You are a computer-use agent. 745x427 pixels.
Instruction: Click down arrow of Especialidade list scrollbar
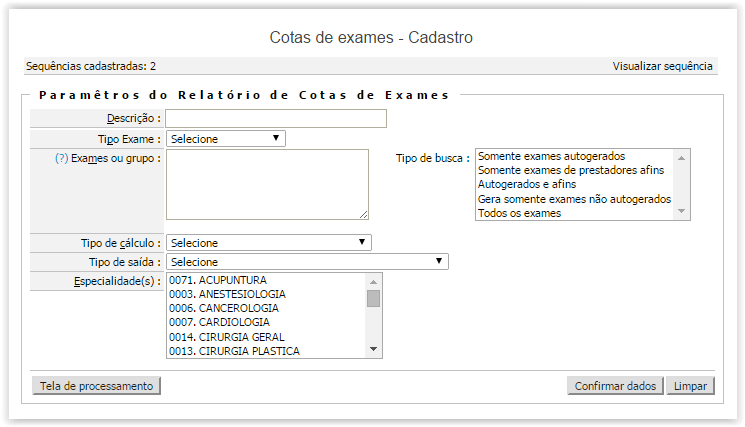point(373,349)
